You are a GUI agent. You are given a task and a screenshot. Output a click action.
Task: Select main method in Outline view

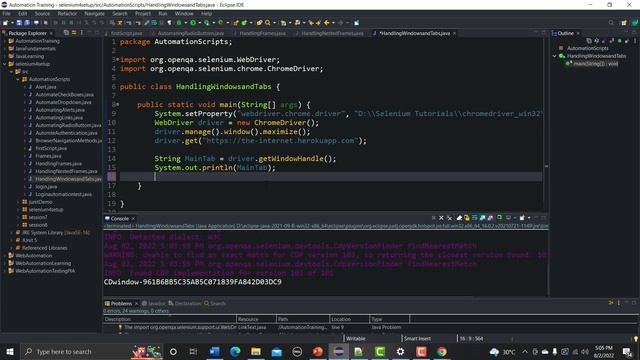coord(595,64)
